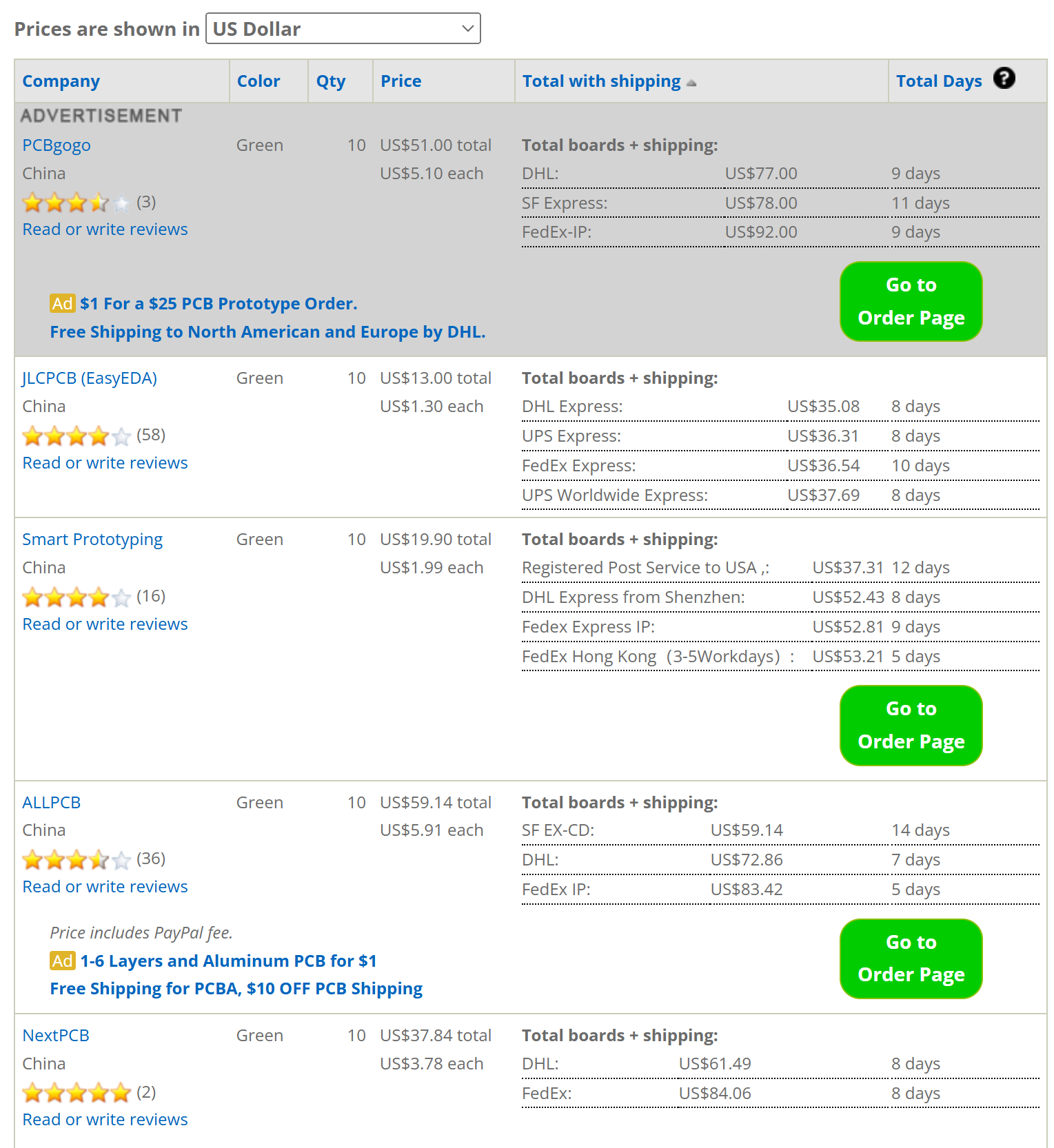Image resolution: width=1054 pixels, height=1148 pixels.
Task: Select PCBgogo FedEx-IP US$92.00 price
Action: 761,232
